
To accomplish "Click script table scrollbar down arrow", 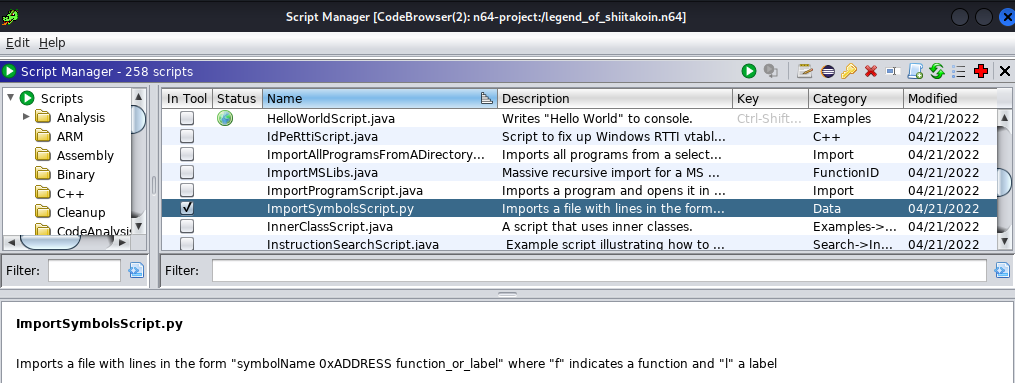I will click(1005, 241).
